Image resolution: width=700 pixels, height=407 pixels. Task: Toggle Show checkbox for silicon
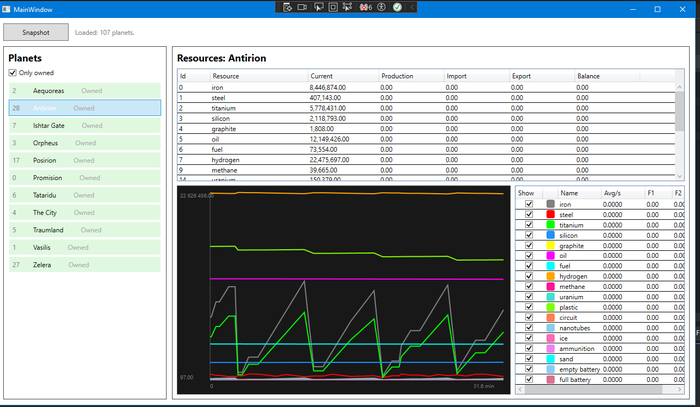click(529, 235)
